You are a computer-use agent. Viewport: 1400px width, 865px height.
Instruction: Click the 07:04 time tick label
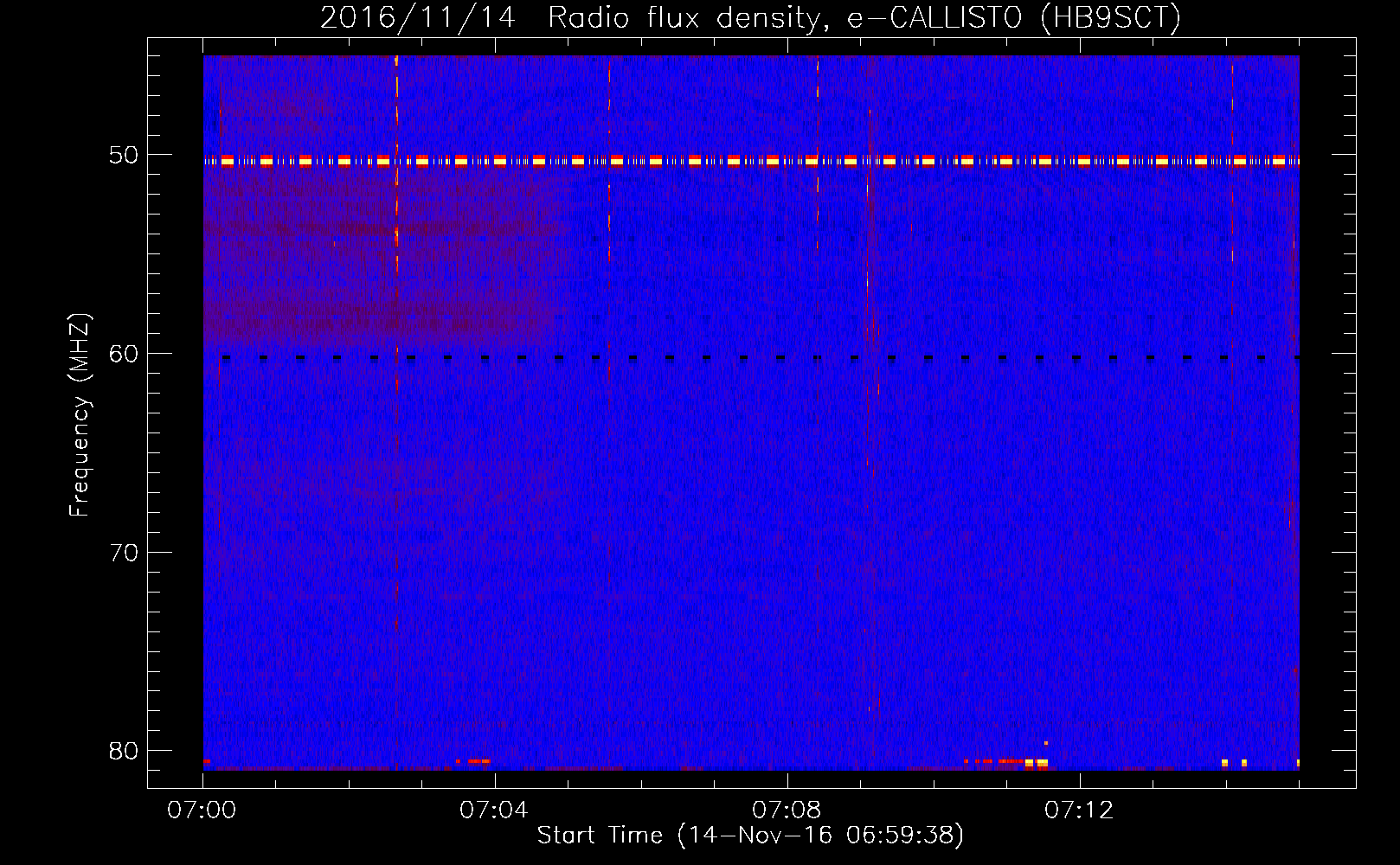[x=494, y=811]
